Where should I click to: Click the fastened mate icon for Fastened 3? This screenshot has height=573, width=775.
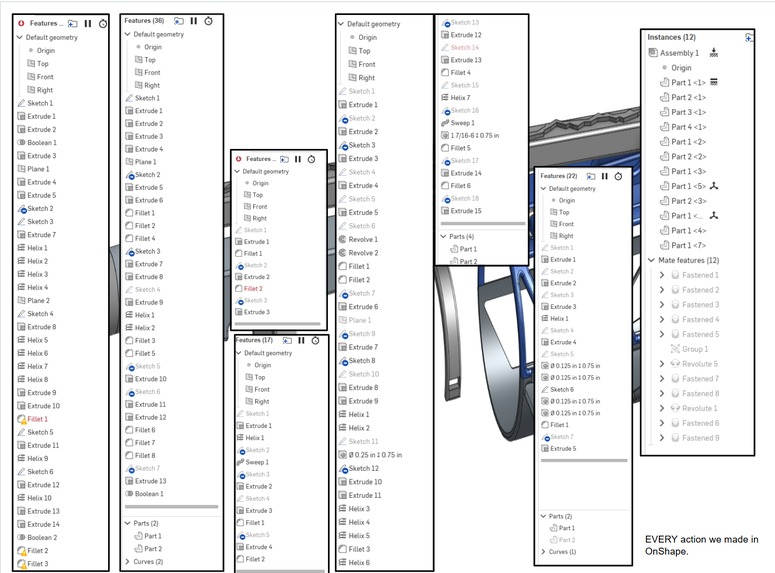(x=675, y=305)
